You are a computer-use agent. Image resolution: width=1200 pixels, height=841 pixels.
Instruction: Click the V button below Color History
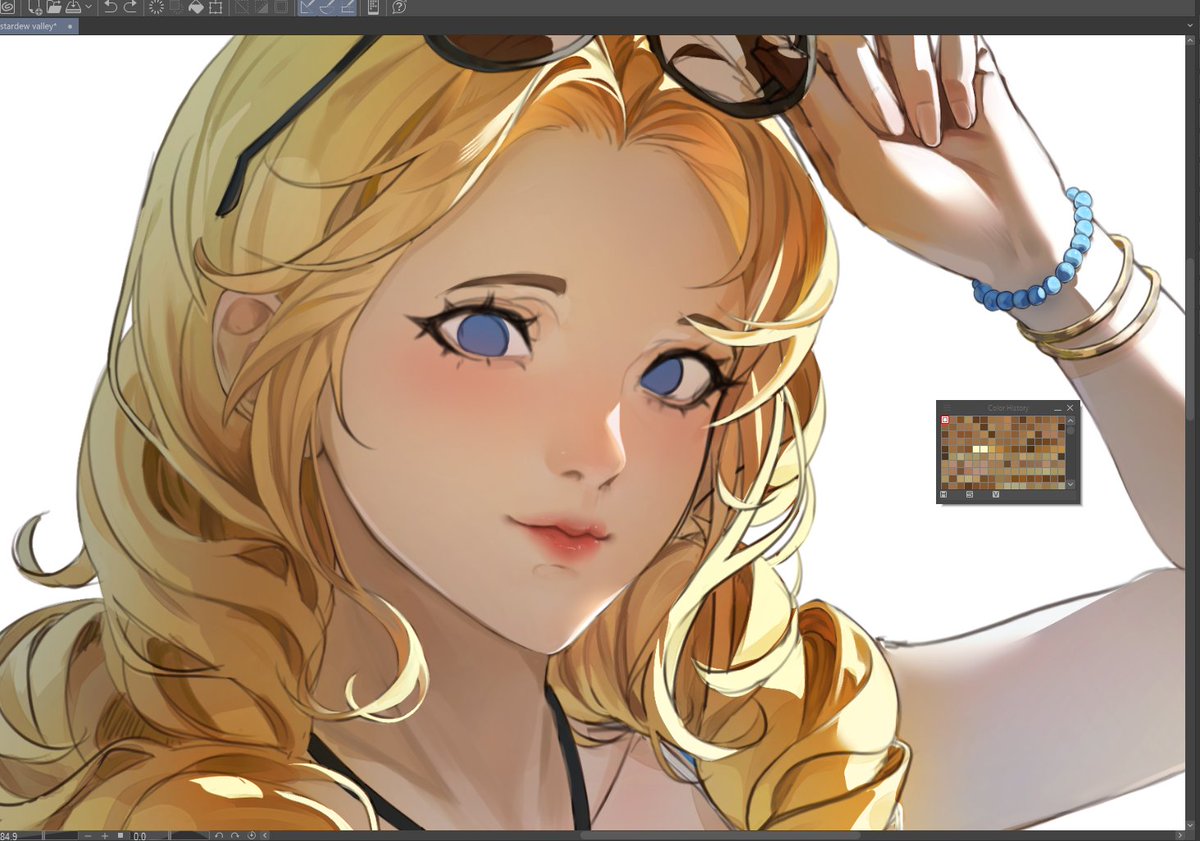996,494
